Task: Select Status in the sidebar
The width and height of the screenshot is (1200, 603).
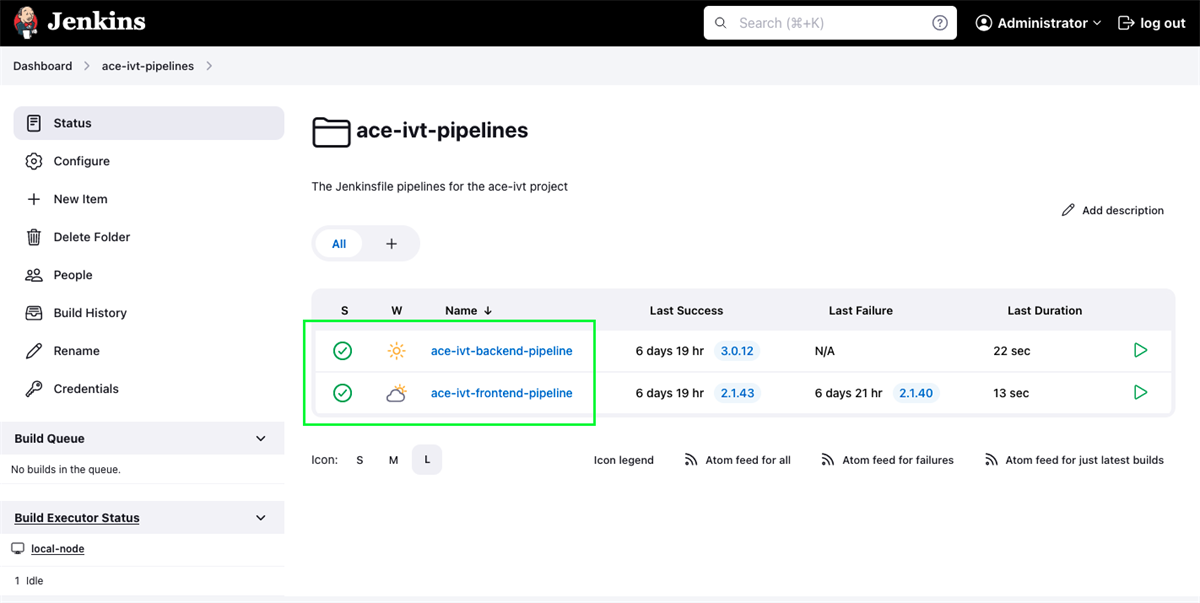Action: click(72, 122)
